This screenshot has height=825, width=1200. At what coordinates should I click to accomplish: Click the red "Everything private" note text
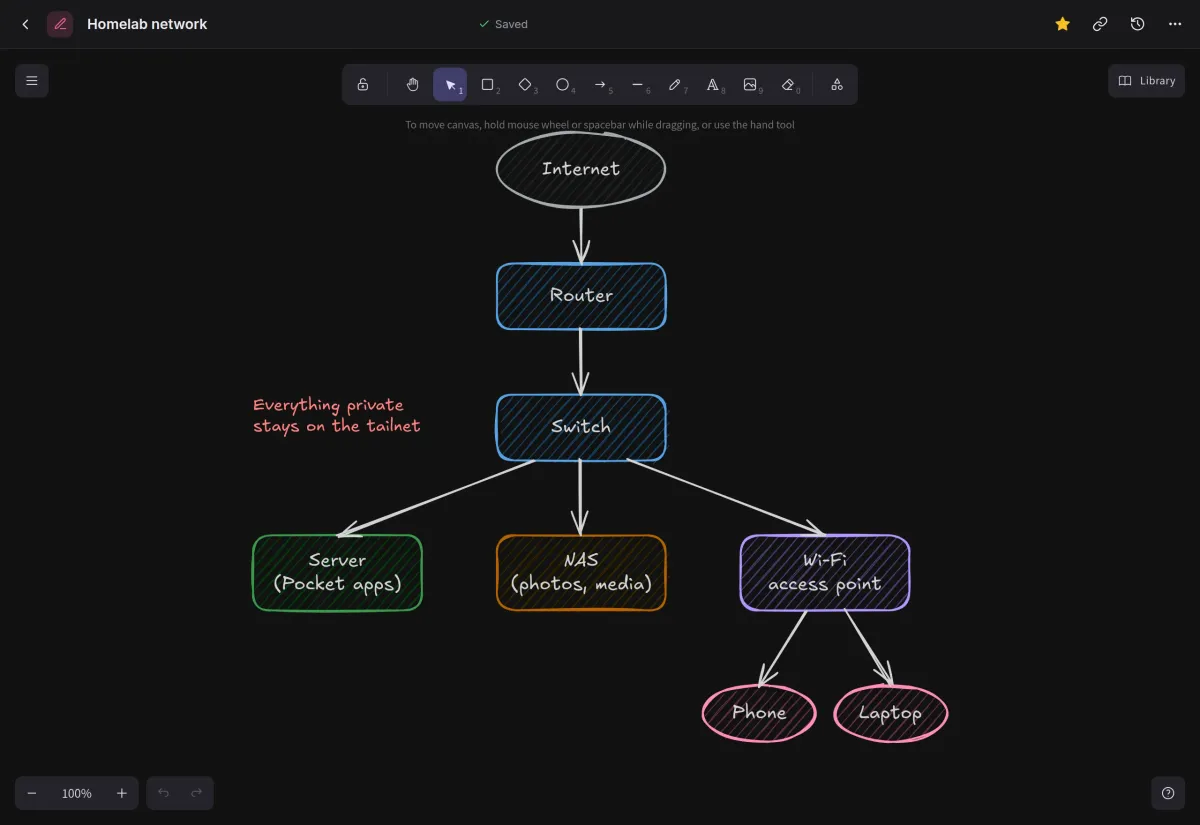tap(336, 415)
